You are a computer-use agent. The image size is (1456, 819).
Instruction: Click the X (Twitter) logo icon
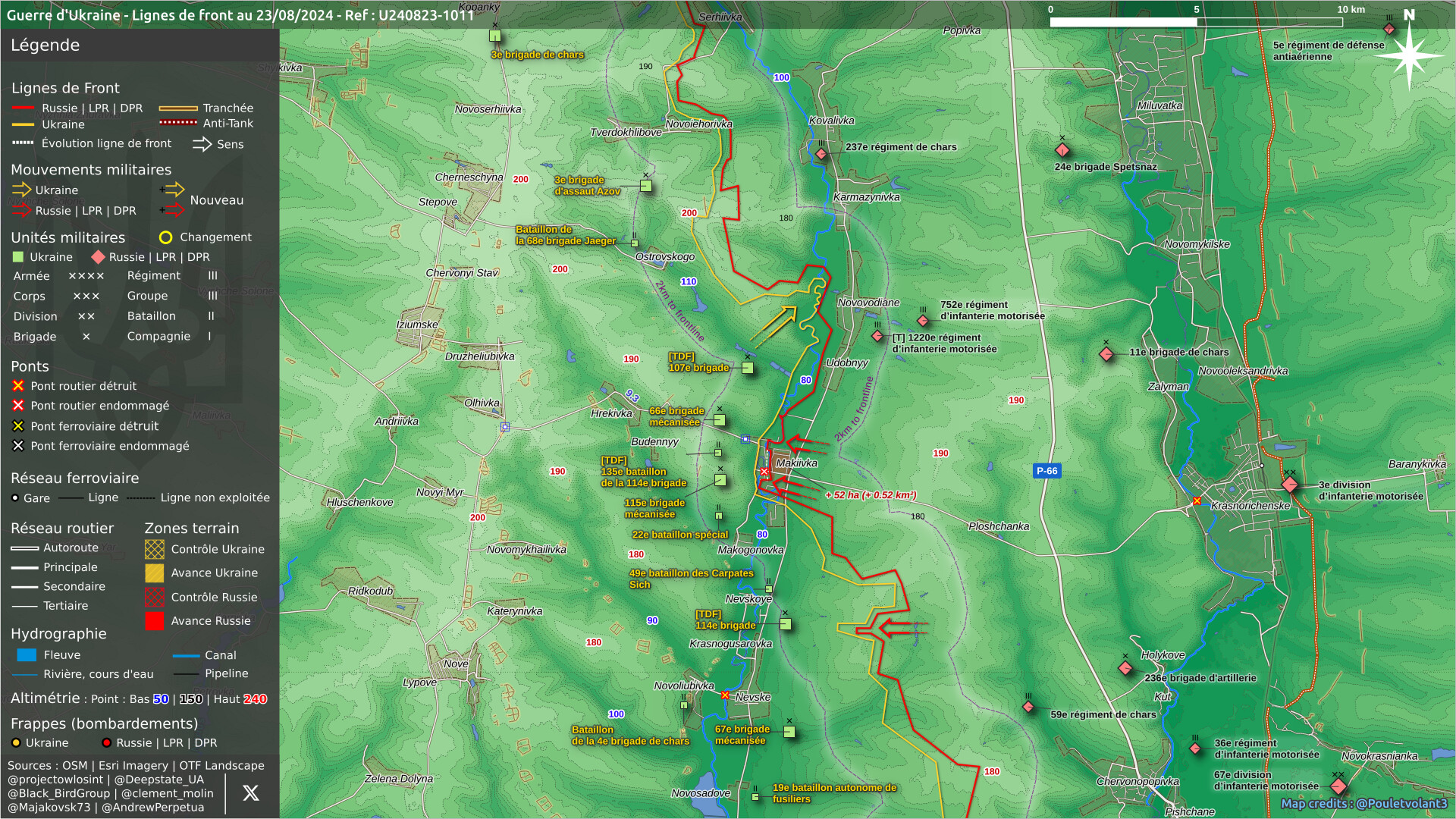[250, 793]
